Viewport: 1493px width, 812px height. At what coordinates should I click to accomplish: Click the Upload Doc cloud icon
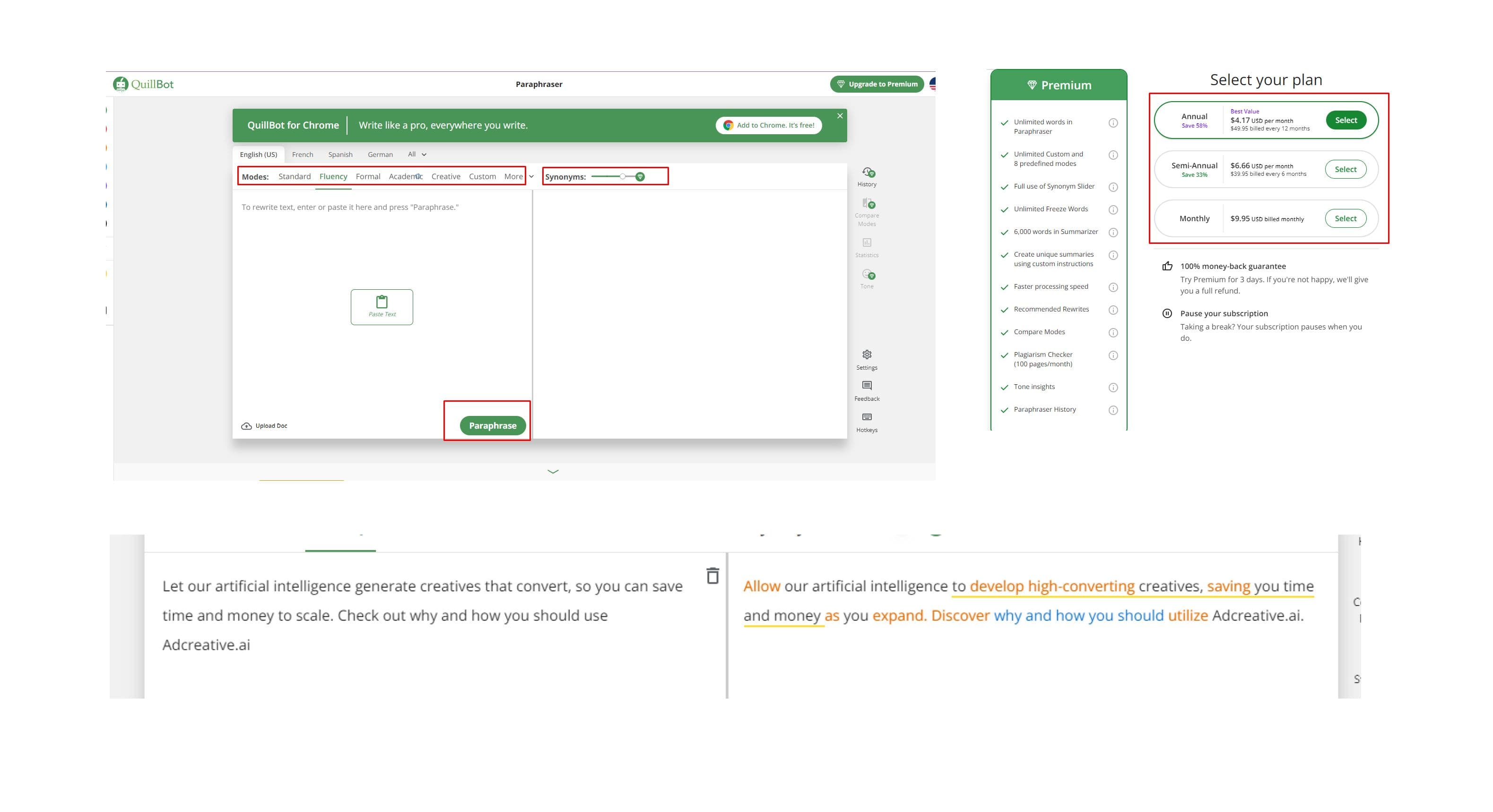pos(246,426)
